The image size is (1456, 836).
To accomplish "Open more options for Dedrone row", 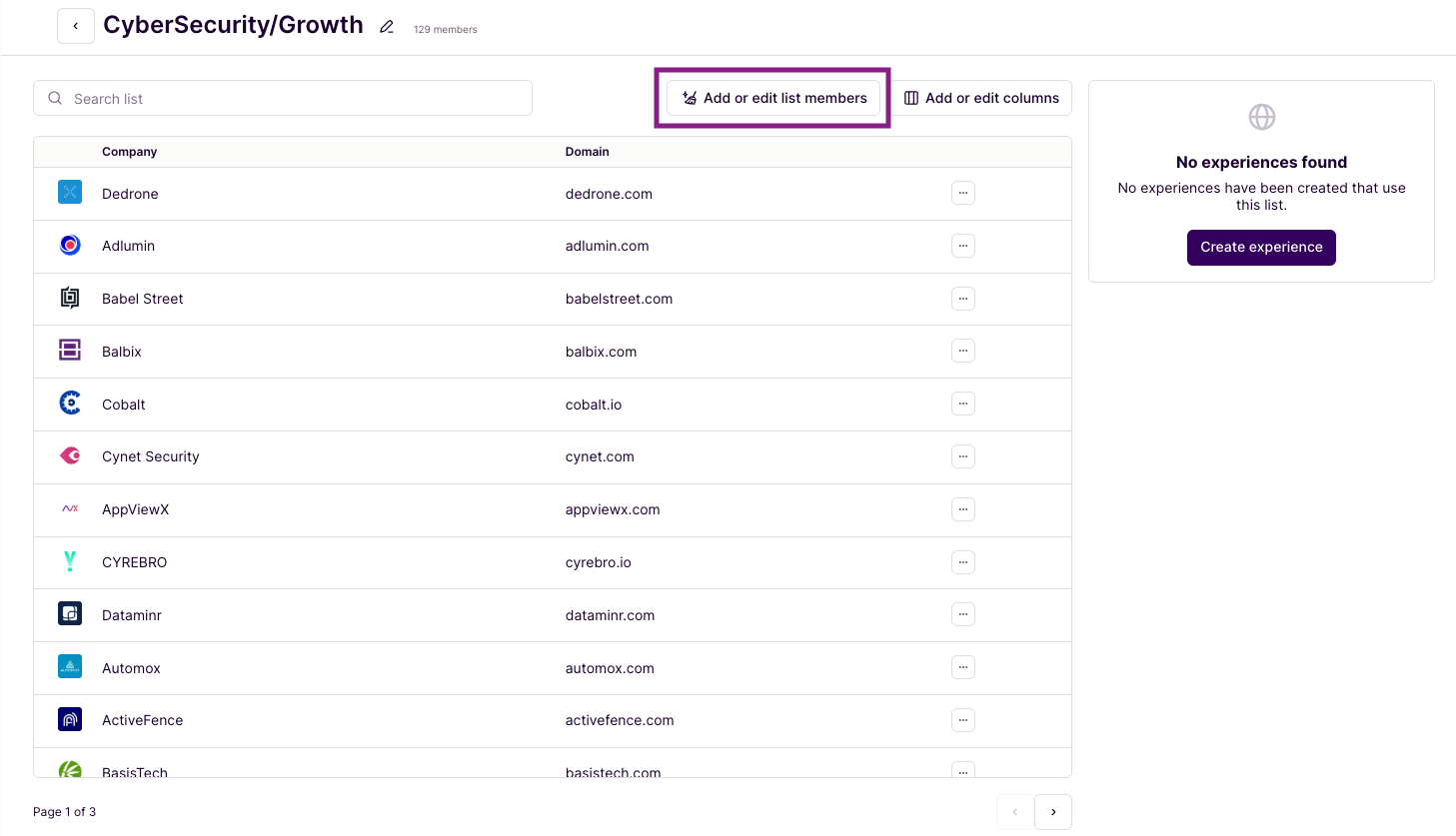I will (x=963, y=193).
